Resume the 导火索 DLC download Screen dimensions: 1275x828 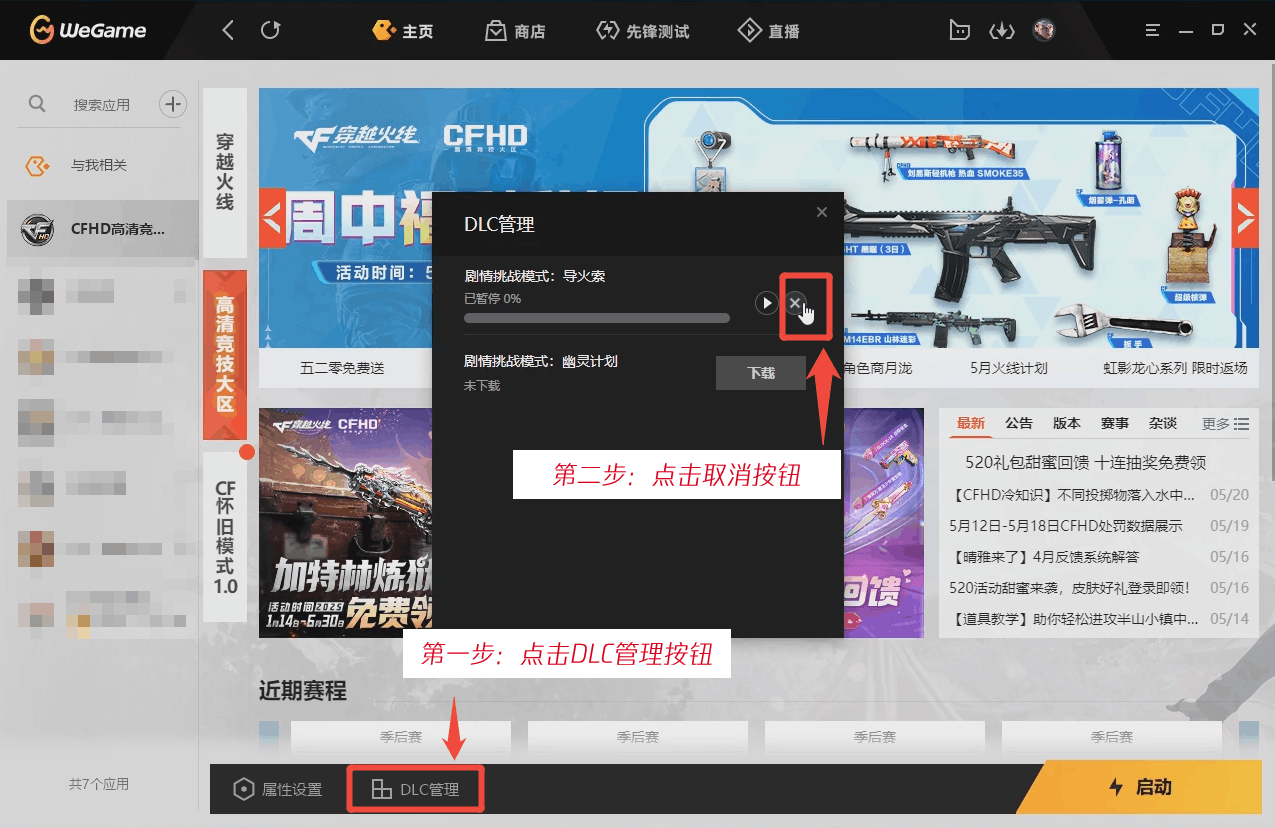pyautogui.click(x=767, y=302)
